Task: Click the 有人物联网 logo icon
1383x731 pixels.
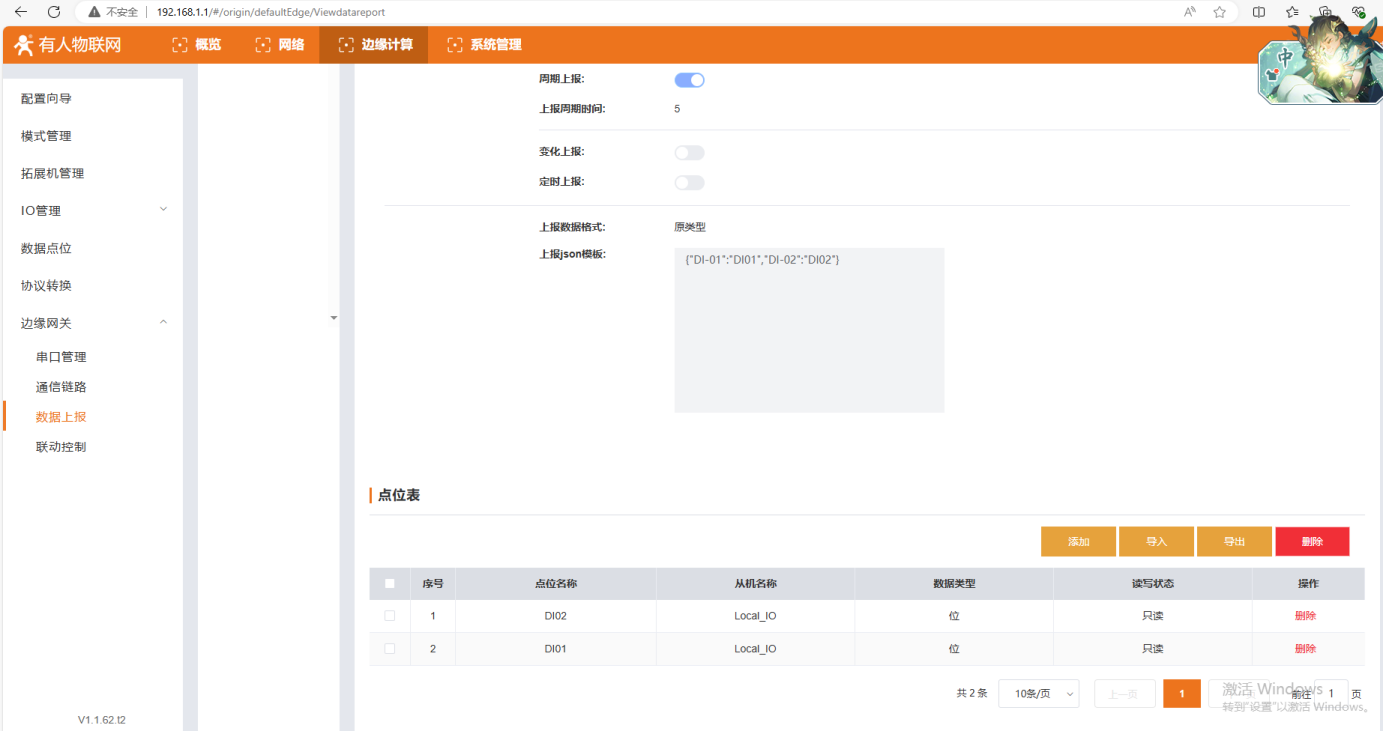Action: pyautogui.click(x=24, y=45)
